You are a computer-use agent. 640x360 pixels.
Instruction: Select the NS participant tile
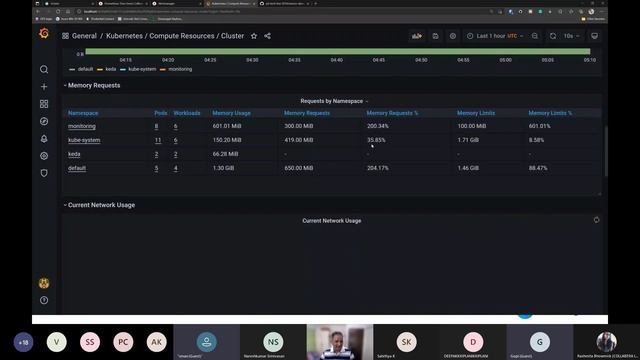click(273, 342)
